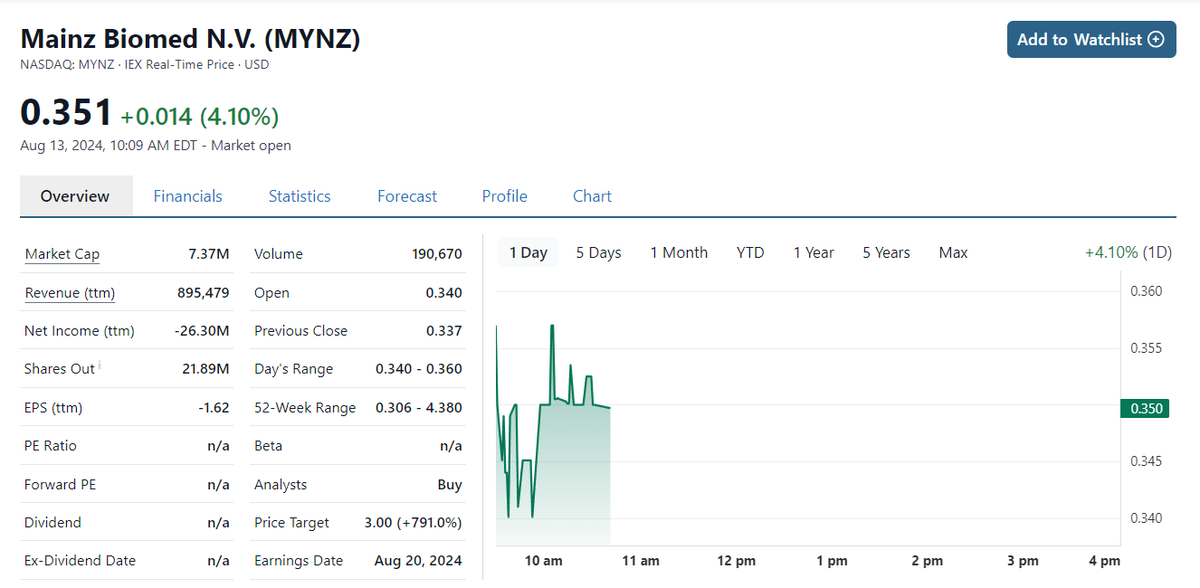Switch to the Chart tab
This screenshot has height=588, width=1200.
[592, 196]
